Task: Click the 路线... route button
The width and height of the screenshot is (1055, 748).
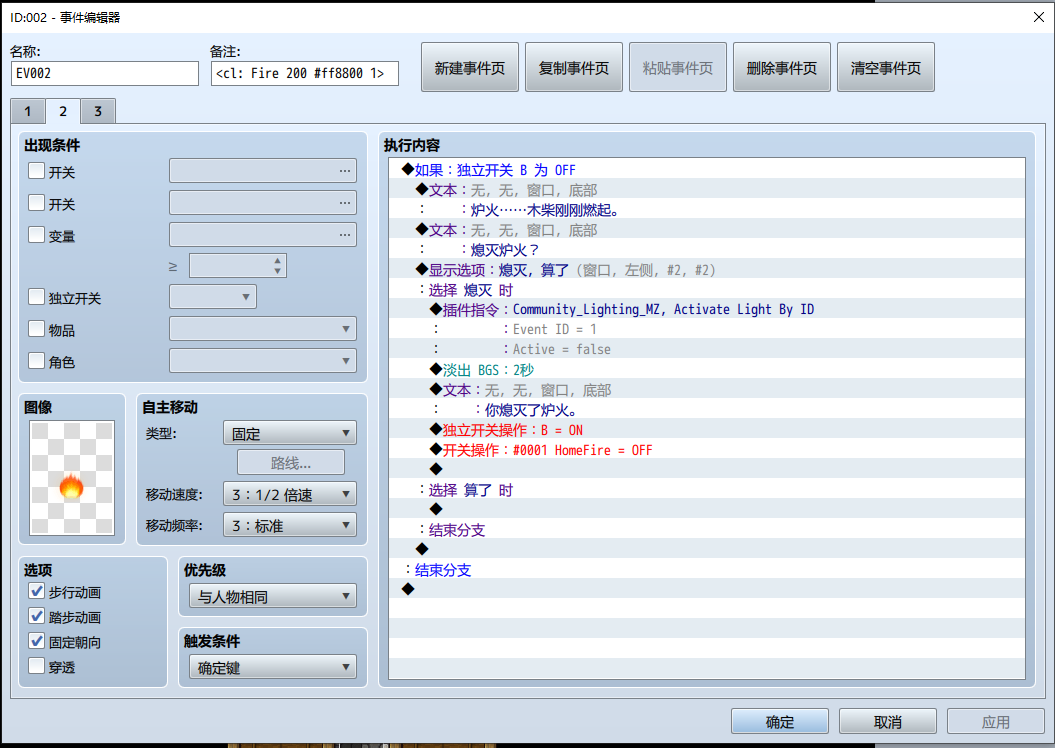Action: point(291,463)
